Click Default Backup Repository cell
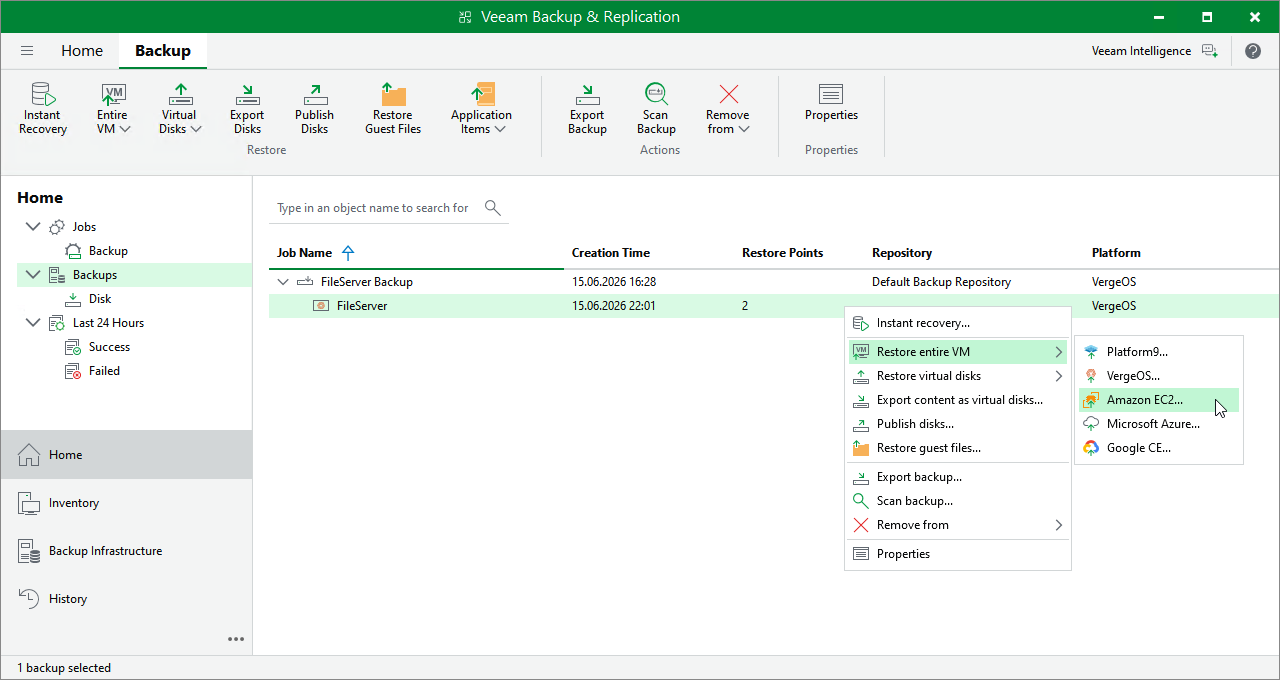1280x680 pixels. (941, 282)
